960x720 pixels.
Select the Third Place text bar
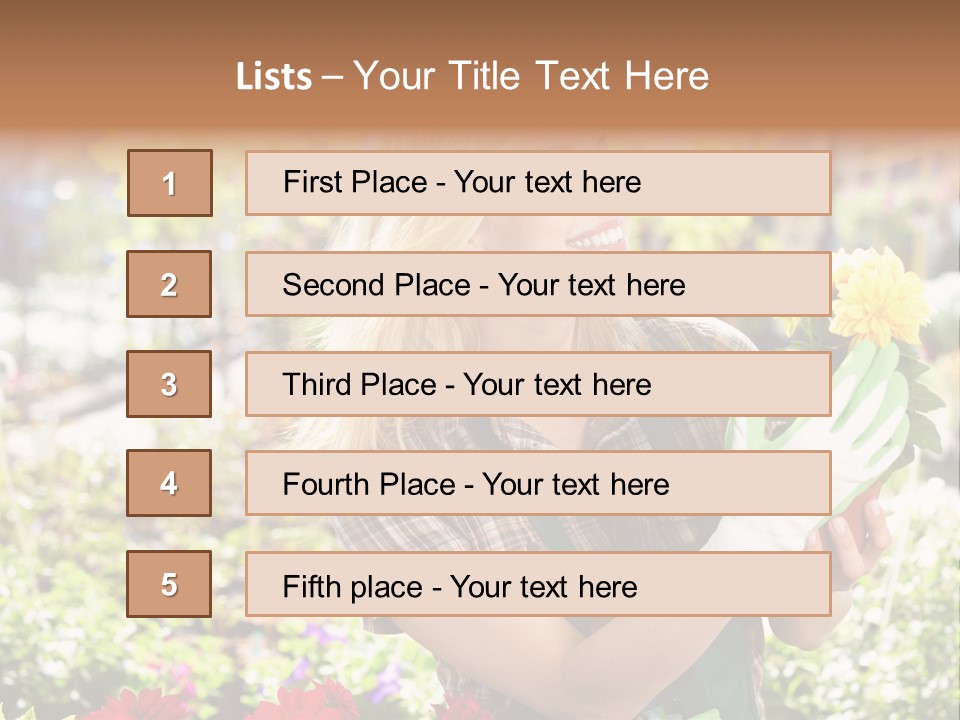pos(538,384)
